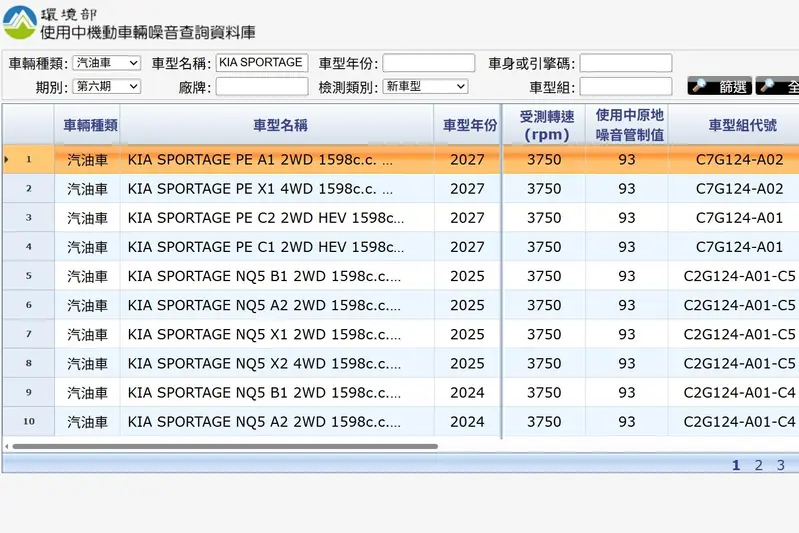Click the 車身或引擎碼 input field

click(x=626, y=63)
